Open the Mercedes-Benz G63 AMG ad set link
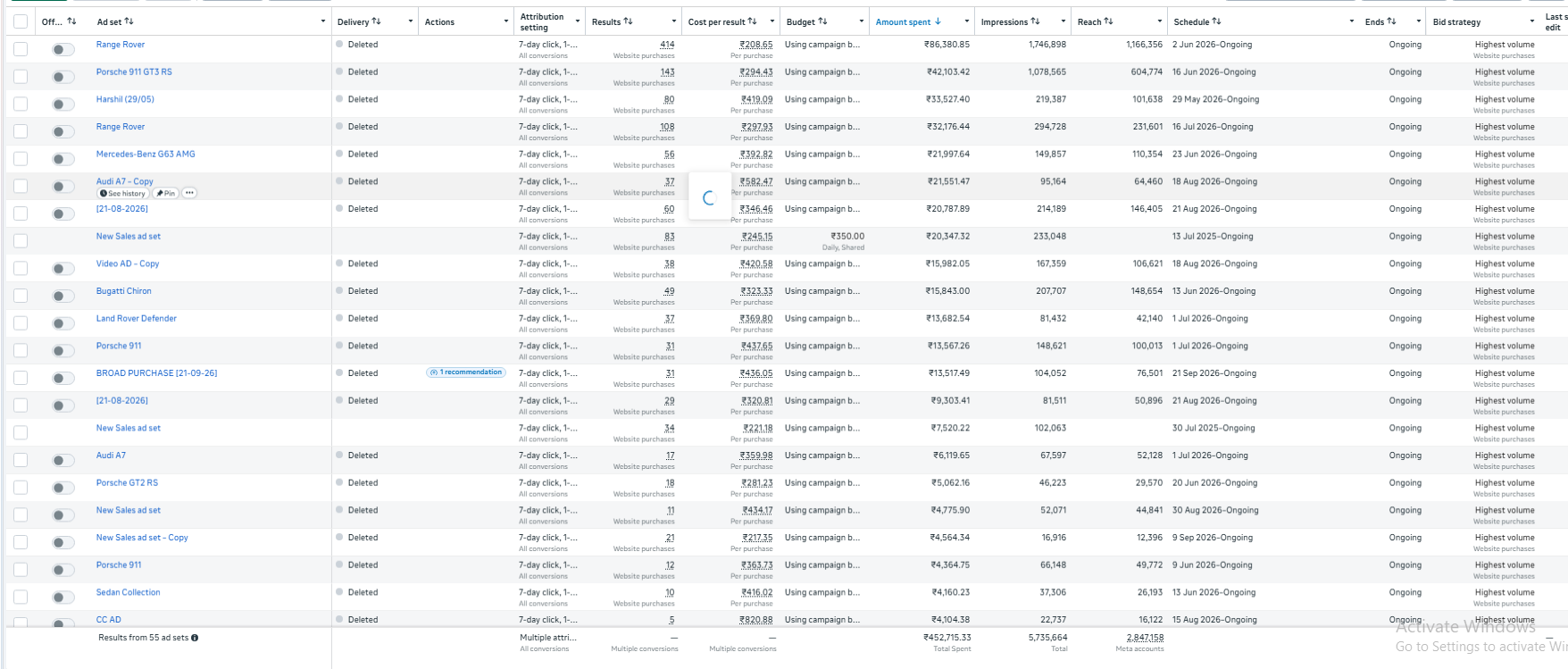 click(146, 155)
